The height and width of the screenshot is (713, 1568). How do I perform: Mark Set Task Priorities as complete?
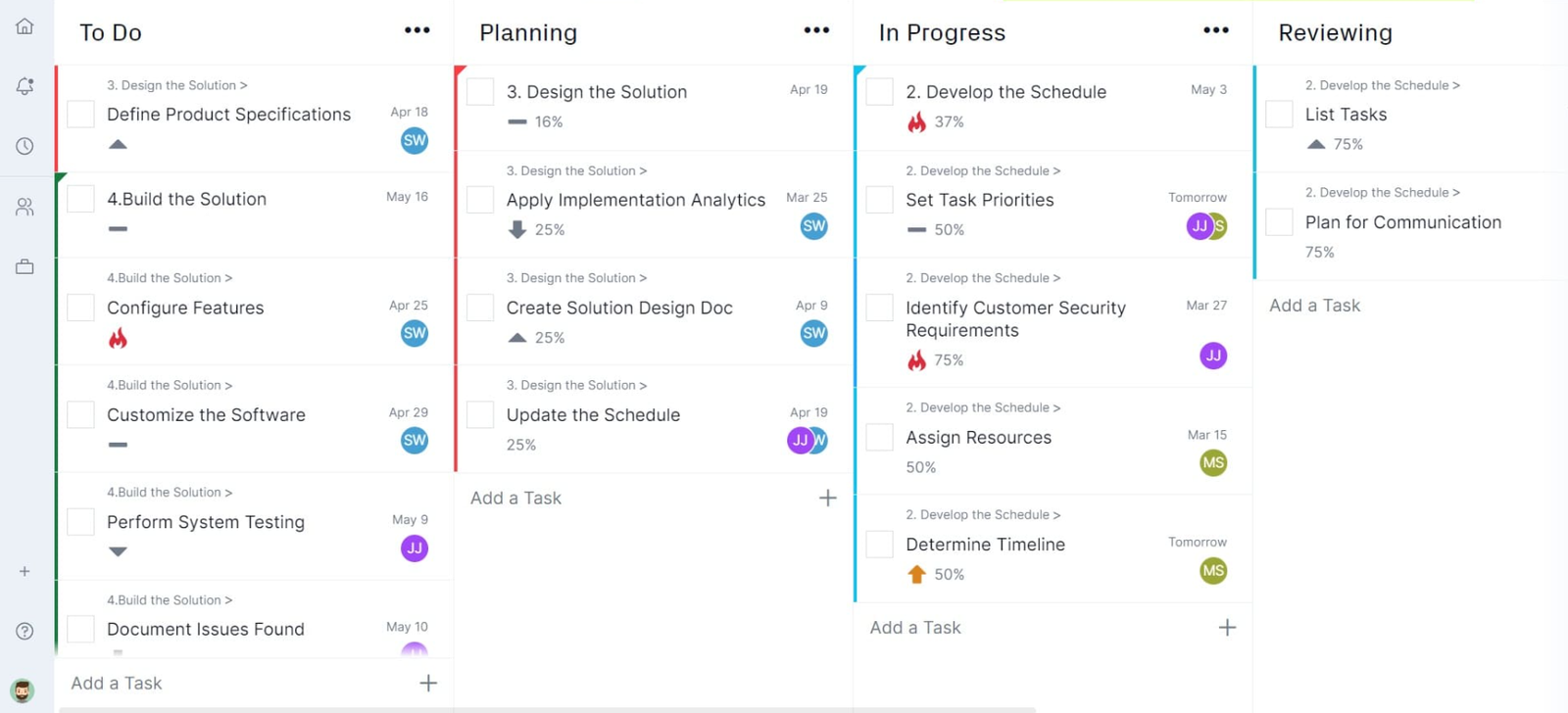(880, 200)
